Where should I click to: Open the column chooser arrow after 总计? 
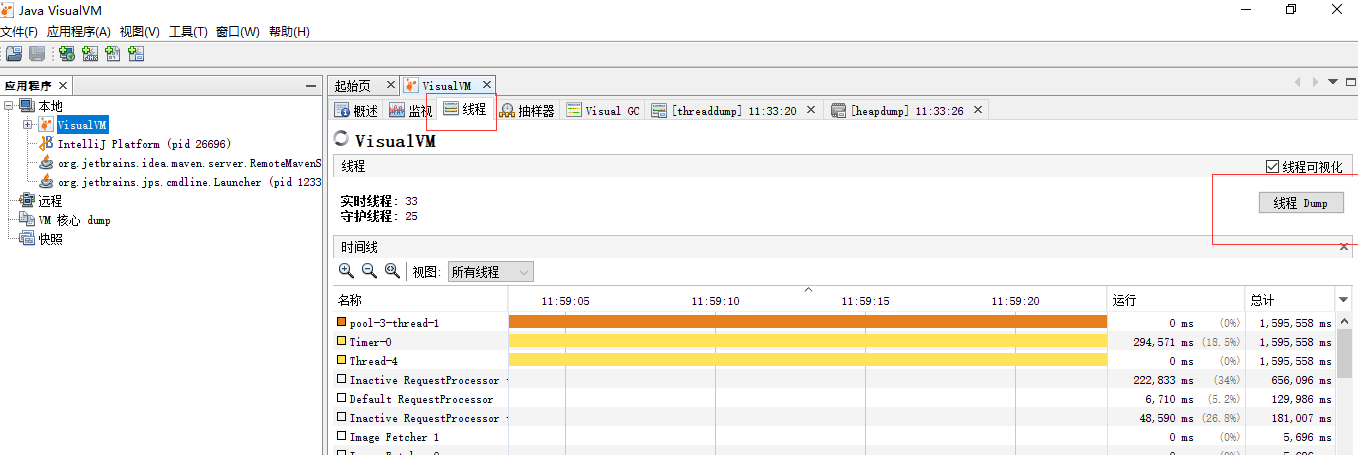point(1344,301)
